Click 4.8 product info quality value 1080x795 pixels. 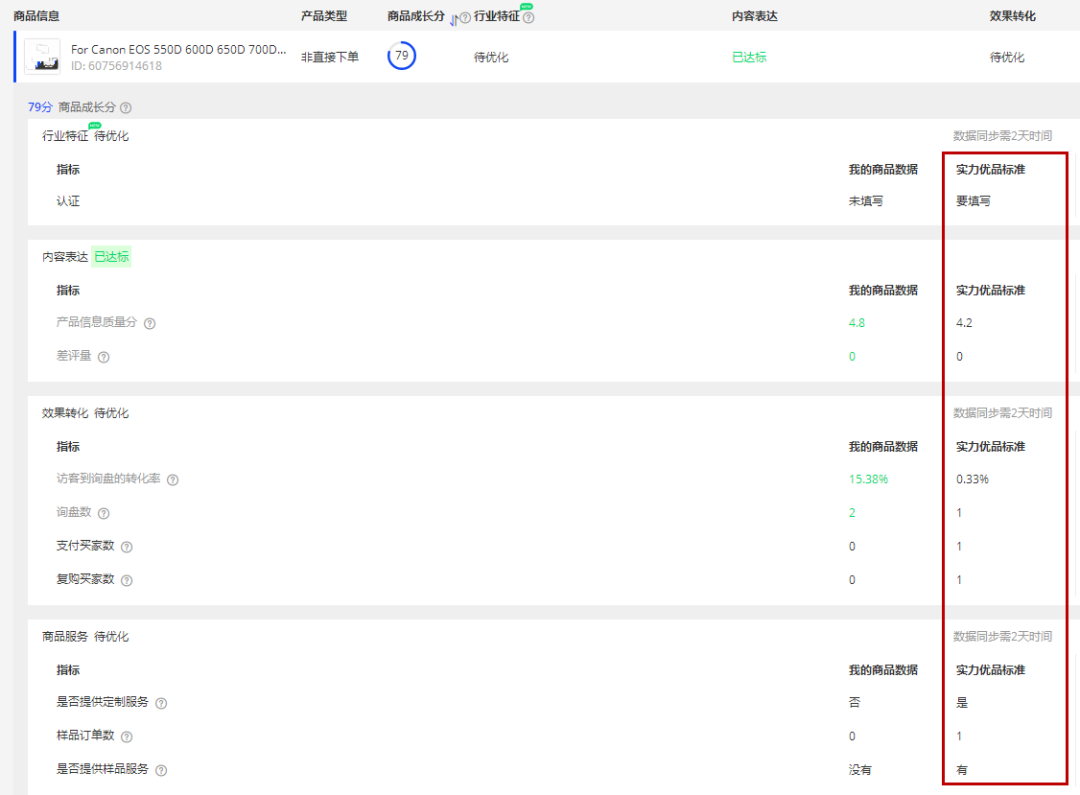(x=857, y=323)
